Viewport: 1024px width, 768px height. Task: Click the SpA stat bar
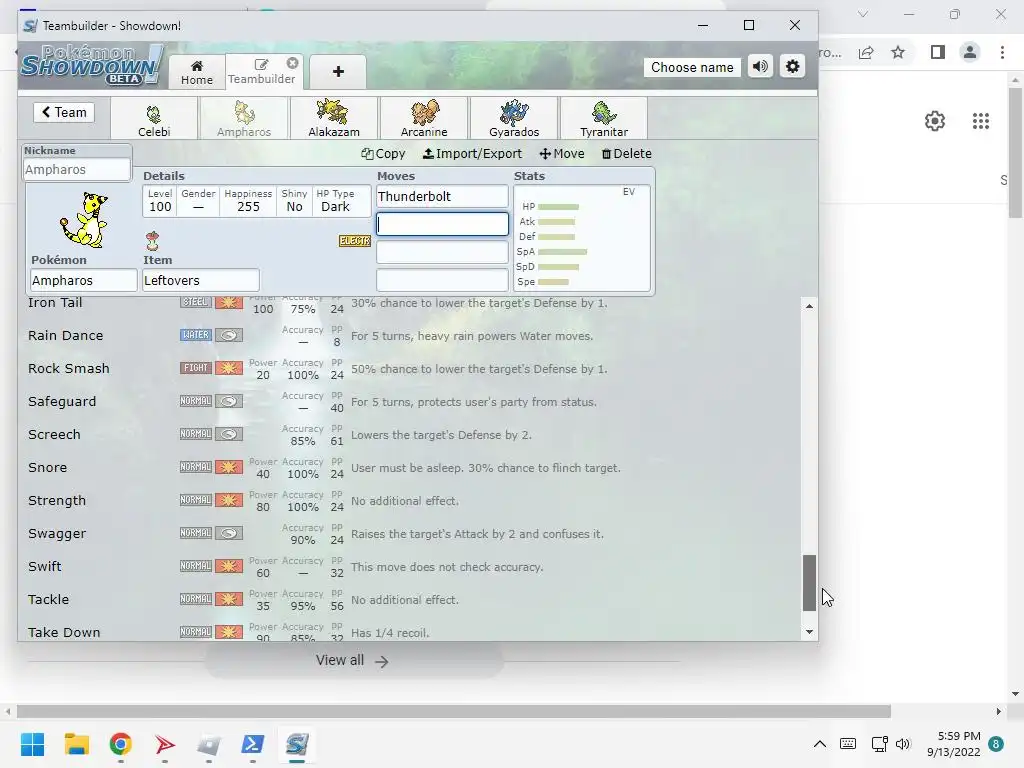562,251
